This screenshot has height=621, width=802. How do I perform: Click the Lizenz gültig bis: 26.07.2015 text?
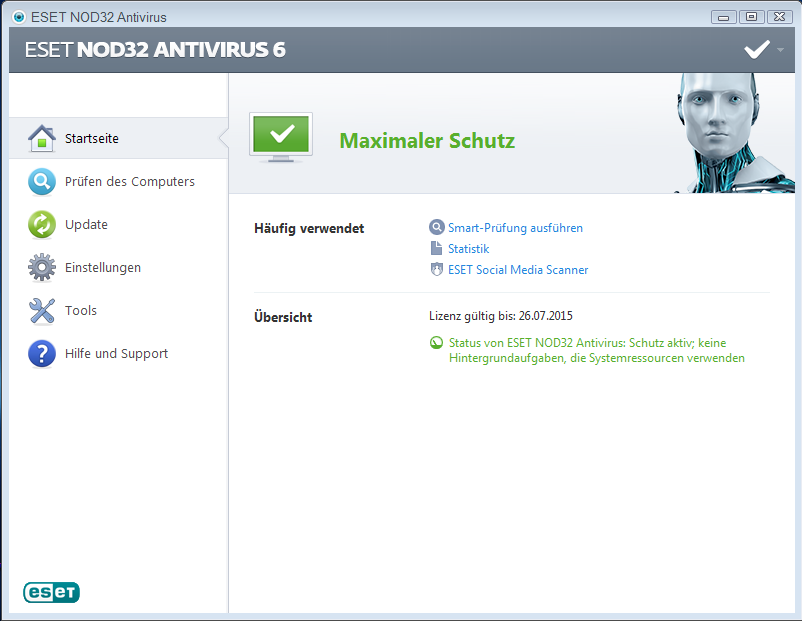pos(501,316)
